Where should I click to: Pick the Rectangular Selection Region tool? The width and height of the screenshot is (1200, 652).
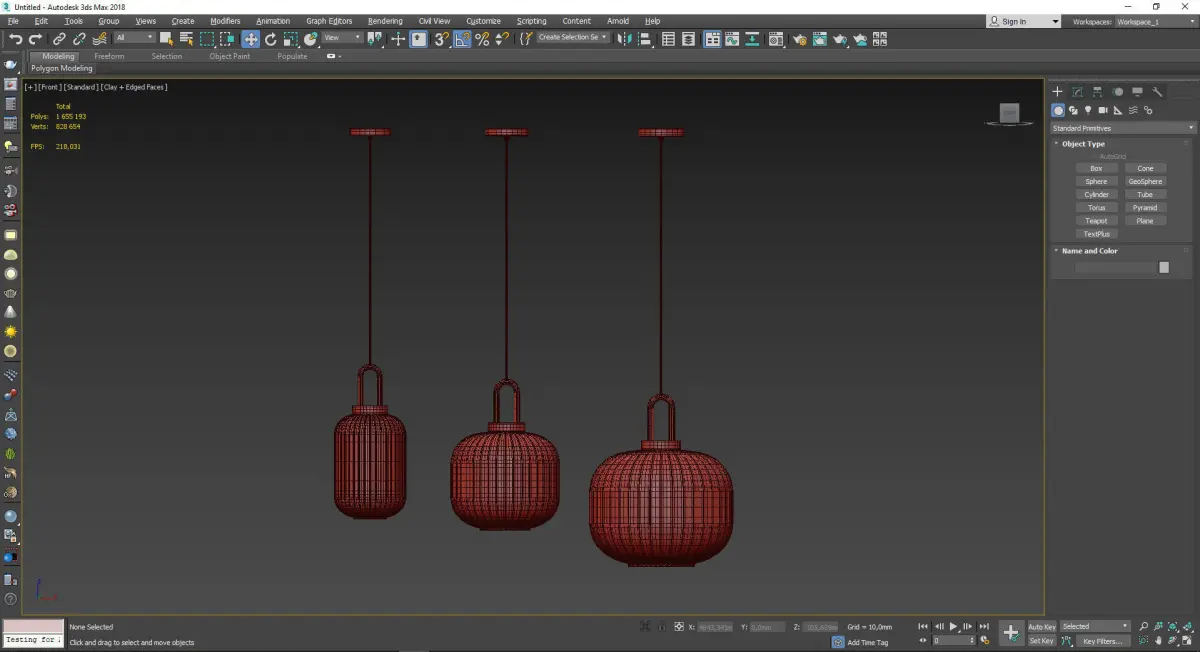pos(207,39)
